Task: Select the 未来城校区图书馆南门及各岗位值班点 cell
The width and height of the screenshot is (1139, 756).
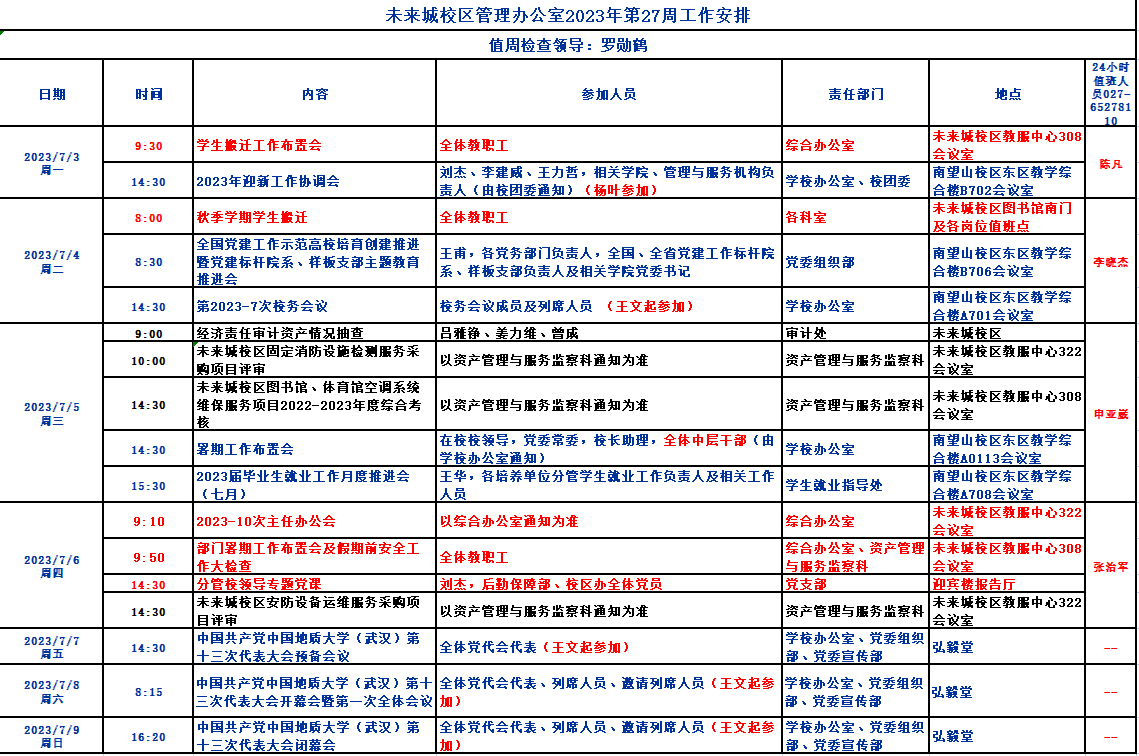Action: 1007,217
